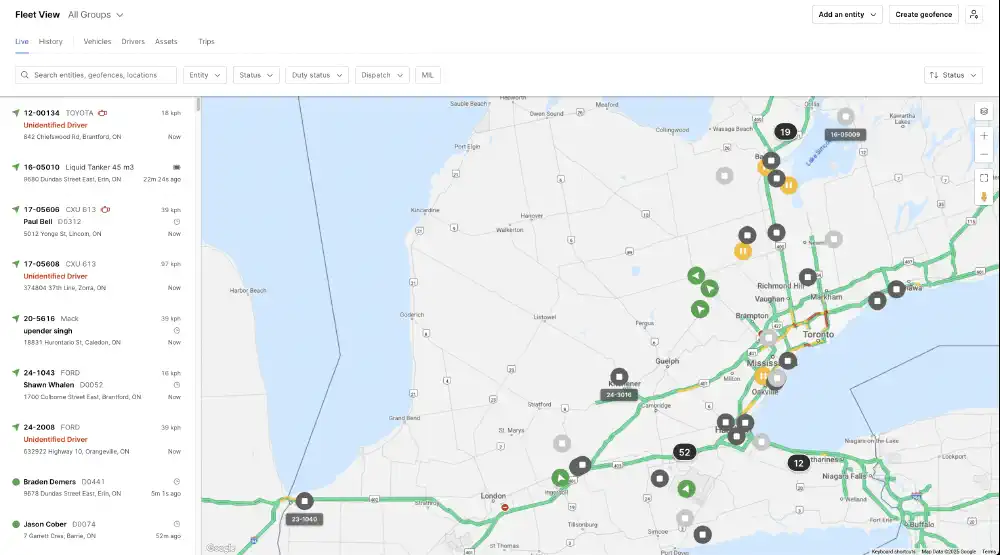
Task: Click the Create geofence button
Action: (924, 15)
